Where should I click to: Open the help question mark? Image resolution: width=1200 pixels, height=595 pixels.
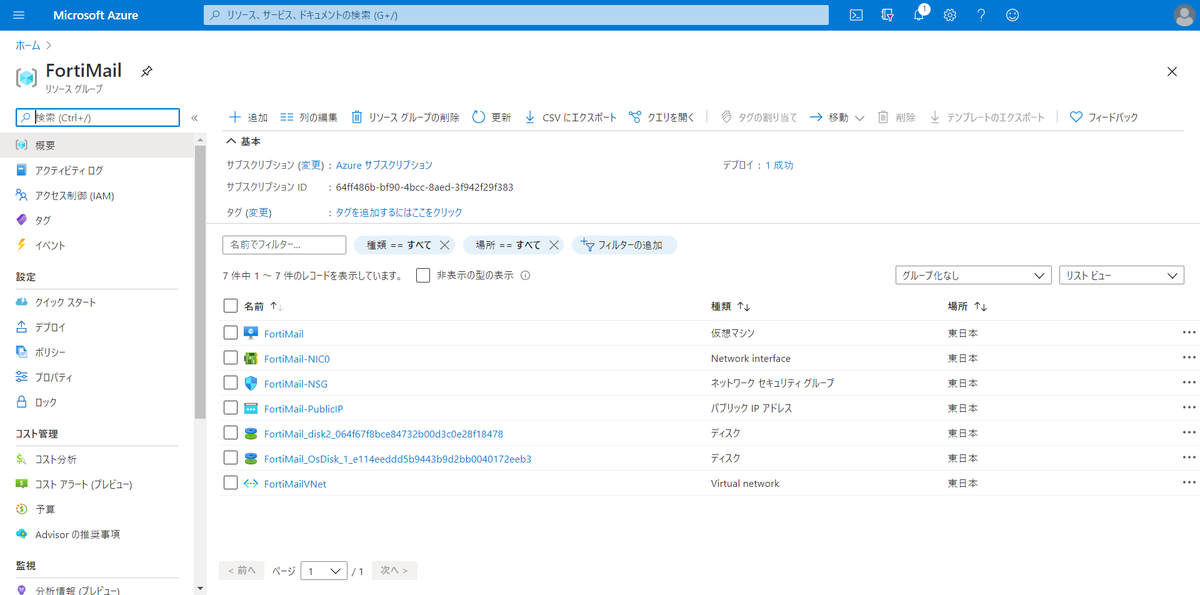[981, 15]
